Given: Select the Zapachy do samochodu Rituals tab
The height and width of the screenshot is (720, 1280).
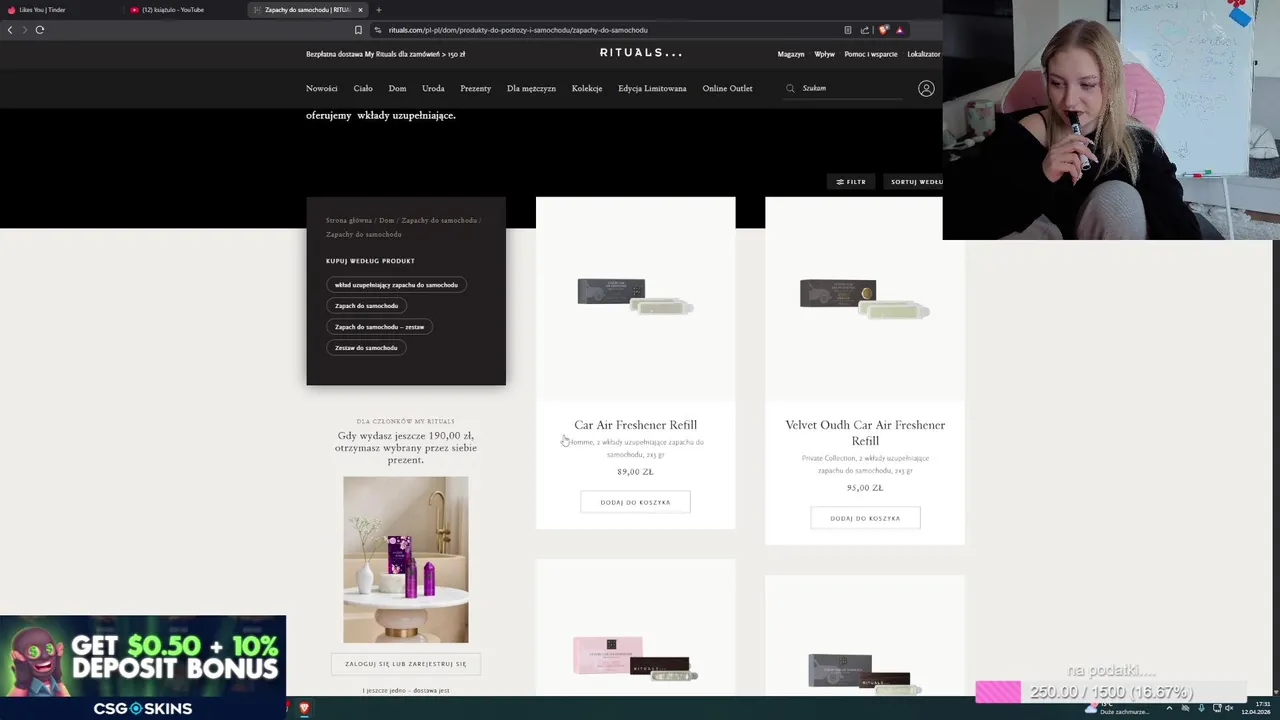Looking at the screenshot, I should click(x=308, y=10).
